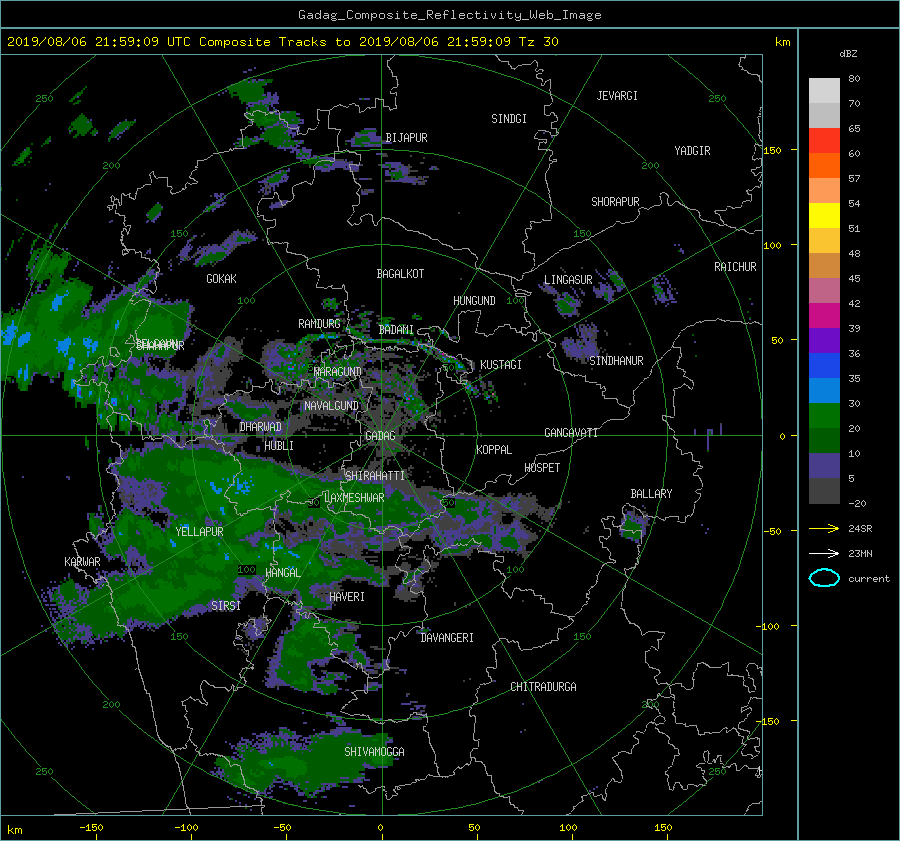Viewport: 900px width, 841px height.
Task: Click the '23MN' legend label
Action: pos(860,553)
